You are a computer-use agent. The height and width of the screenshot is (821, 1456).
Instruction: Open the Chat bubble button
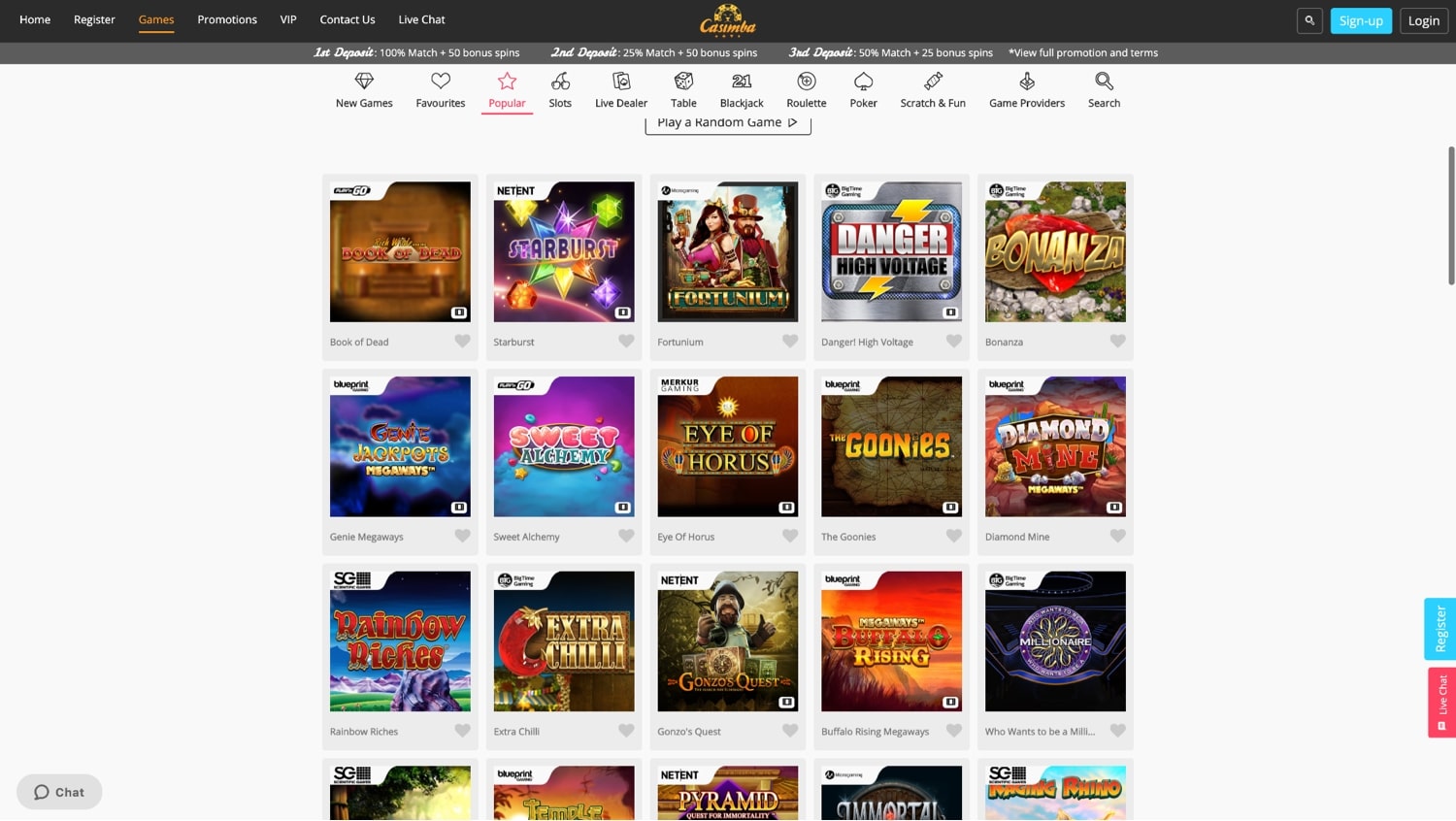click(x=59, y=792)
